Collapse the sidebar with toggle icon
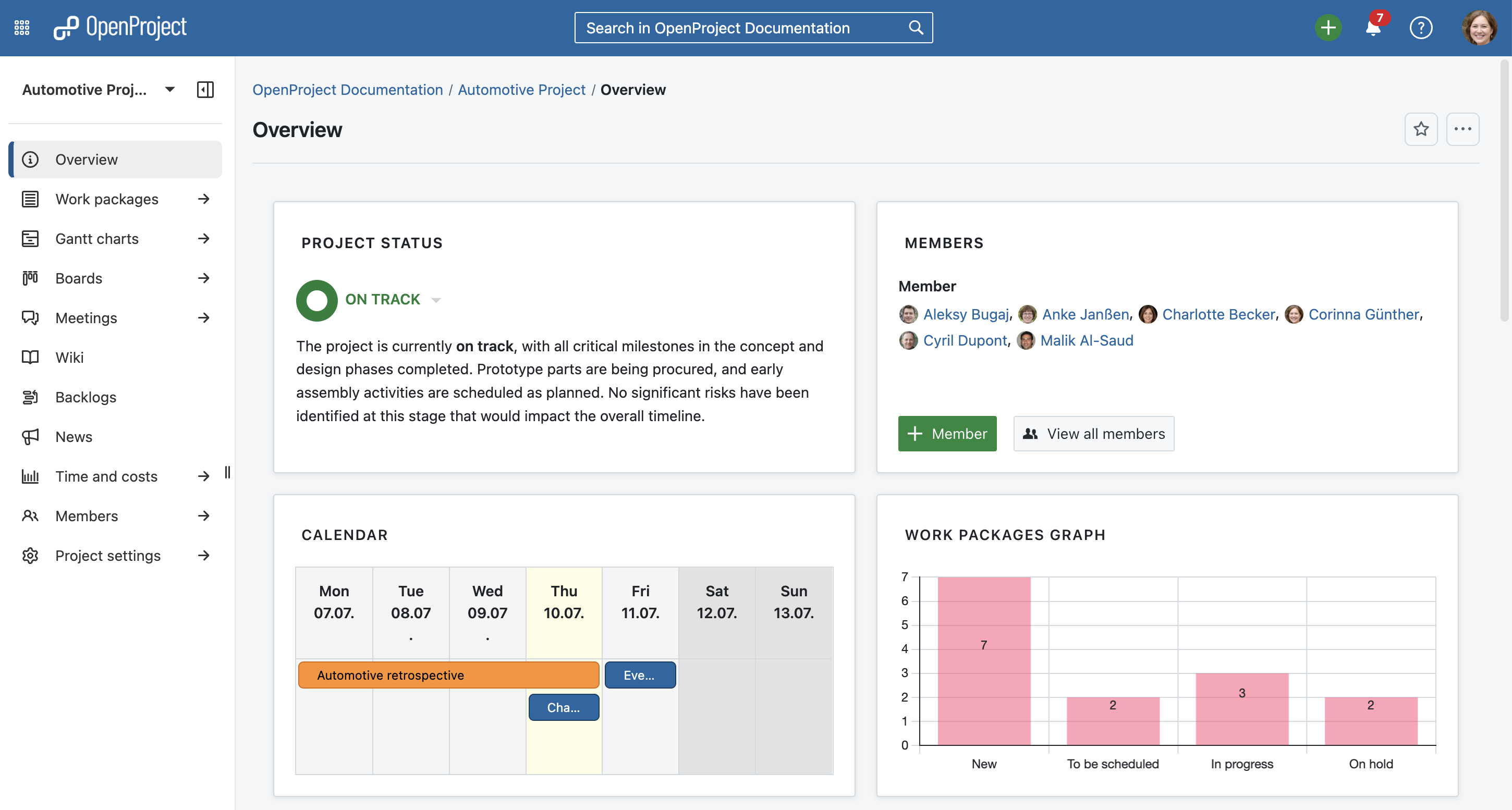This screenshot has height=810, width=1512. (x=205, y=90)
